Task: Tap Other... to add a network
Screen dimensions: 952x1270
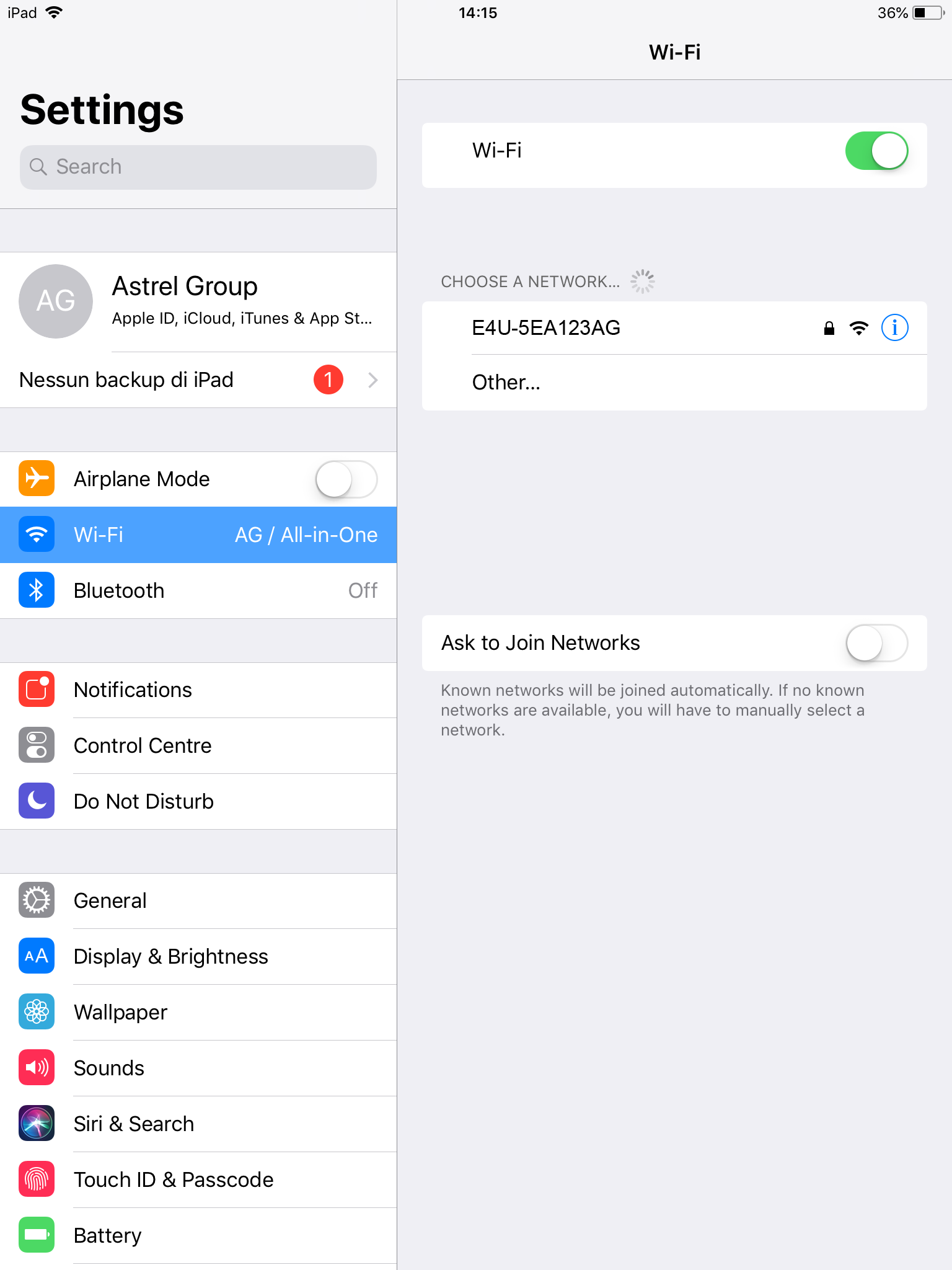Action: 674,383
